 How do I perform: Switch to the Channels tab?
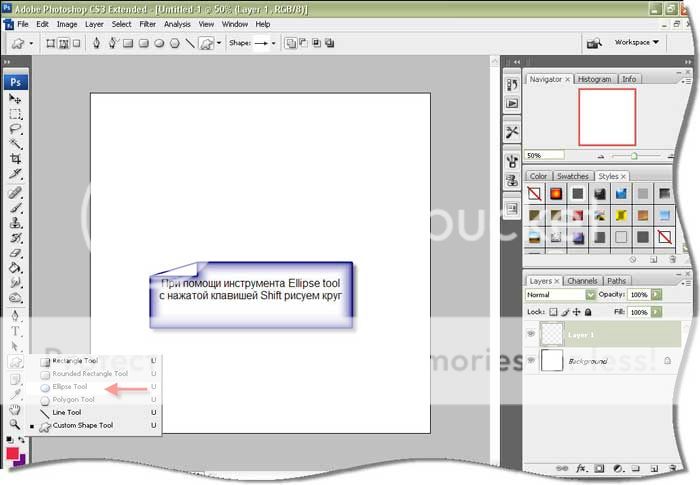click(x=584, y=281)
